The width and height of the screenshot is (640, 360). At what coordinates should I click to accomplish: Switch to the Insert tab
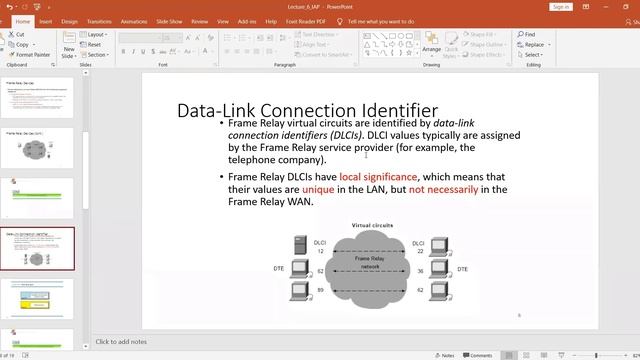click(x=46, y=22)
